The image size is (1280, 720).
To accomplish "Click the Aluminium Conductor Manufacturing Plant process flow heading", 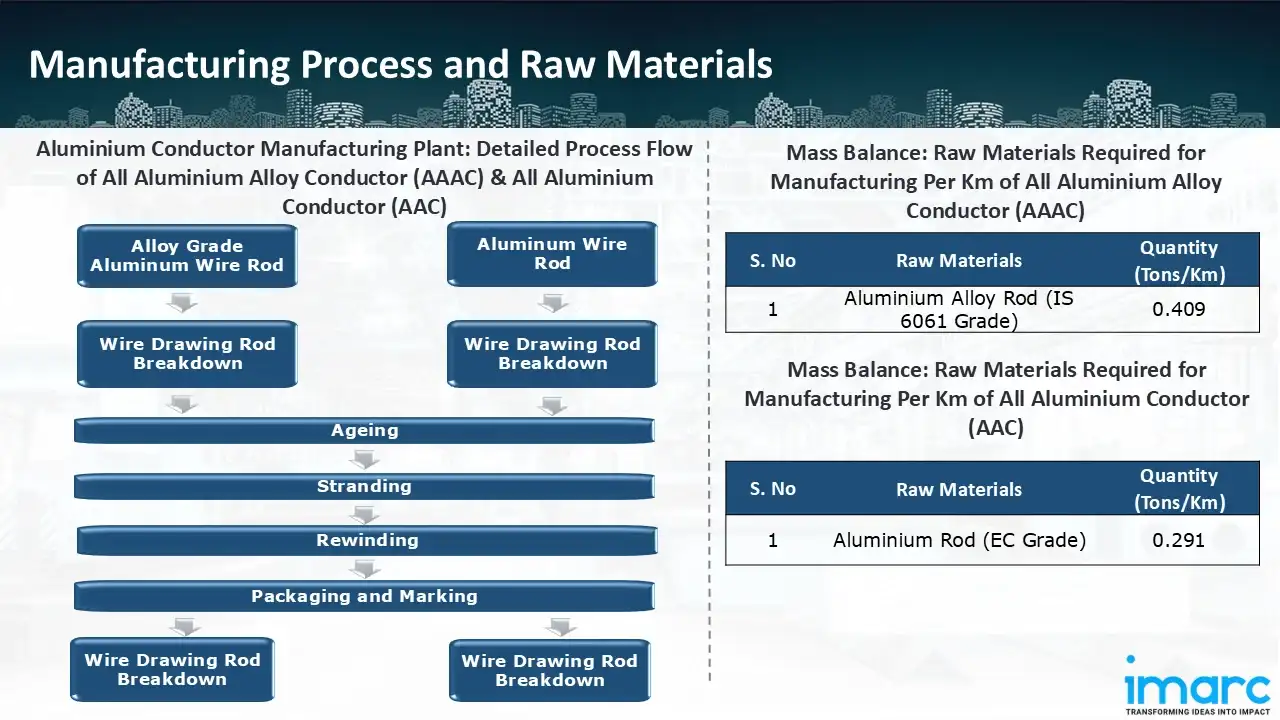I will coord(364,178).
